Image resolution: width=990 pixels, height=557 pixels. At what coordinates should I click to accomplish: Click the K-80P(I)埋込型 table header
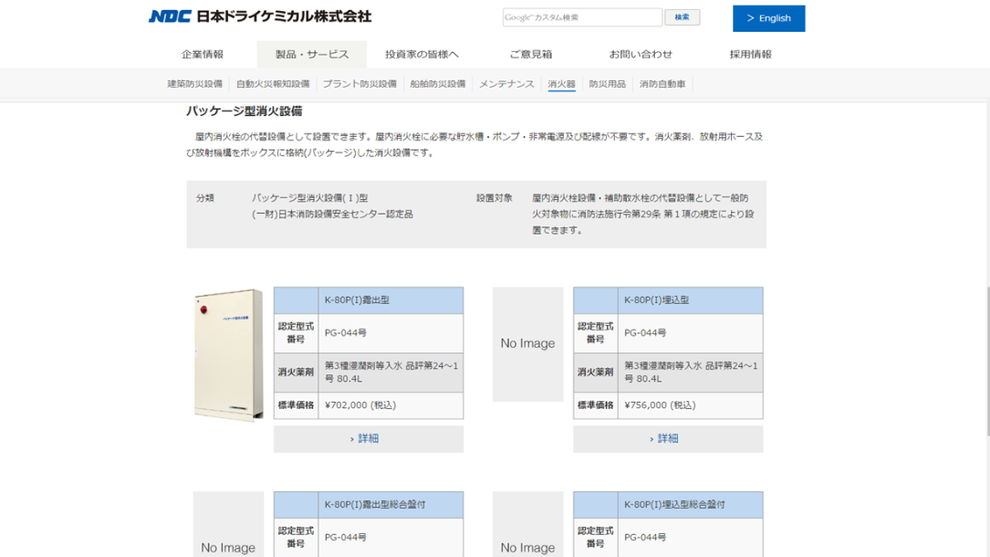(668, 301)
